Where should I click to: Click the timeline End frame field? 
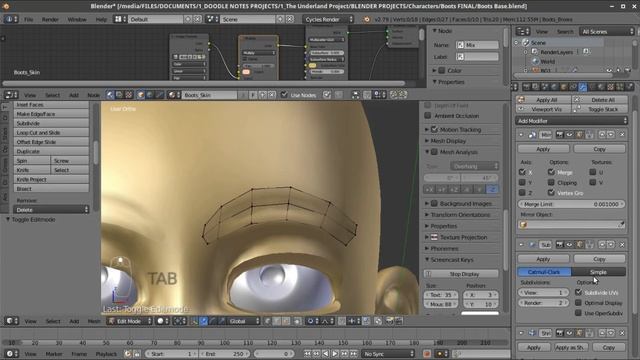click(224, 353)
